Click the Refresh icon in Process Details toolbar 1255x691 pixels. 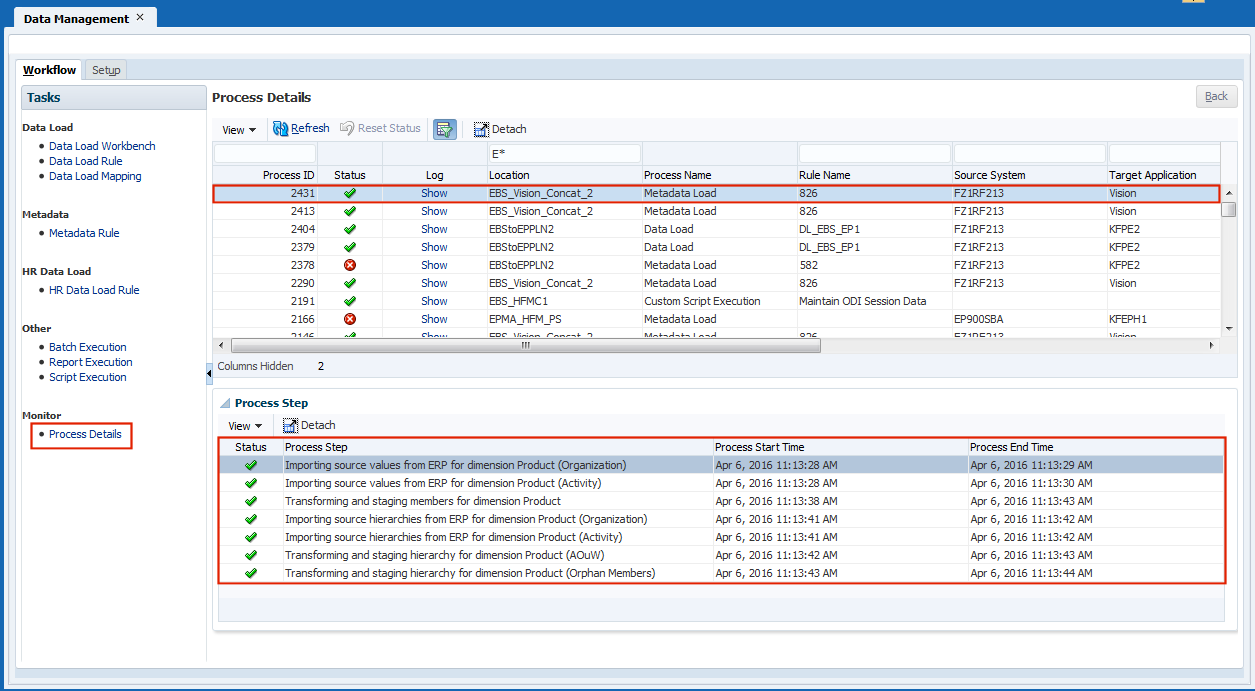point(280,129)
